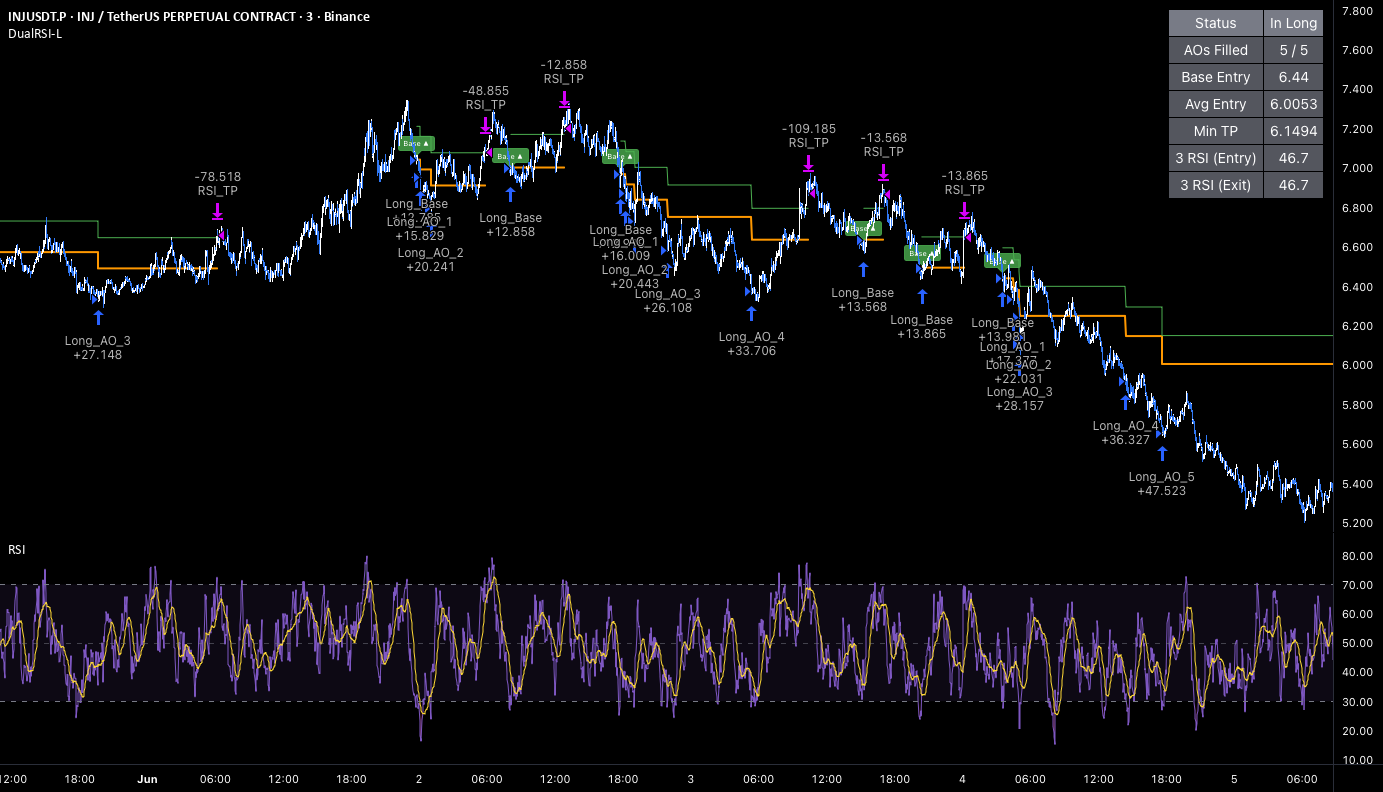This screenshot has width=1383, height=792.
Task: Click the Long_AO_3 +27.148 entry label
Action: click(98, 348)
